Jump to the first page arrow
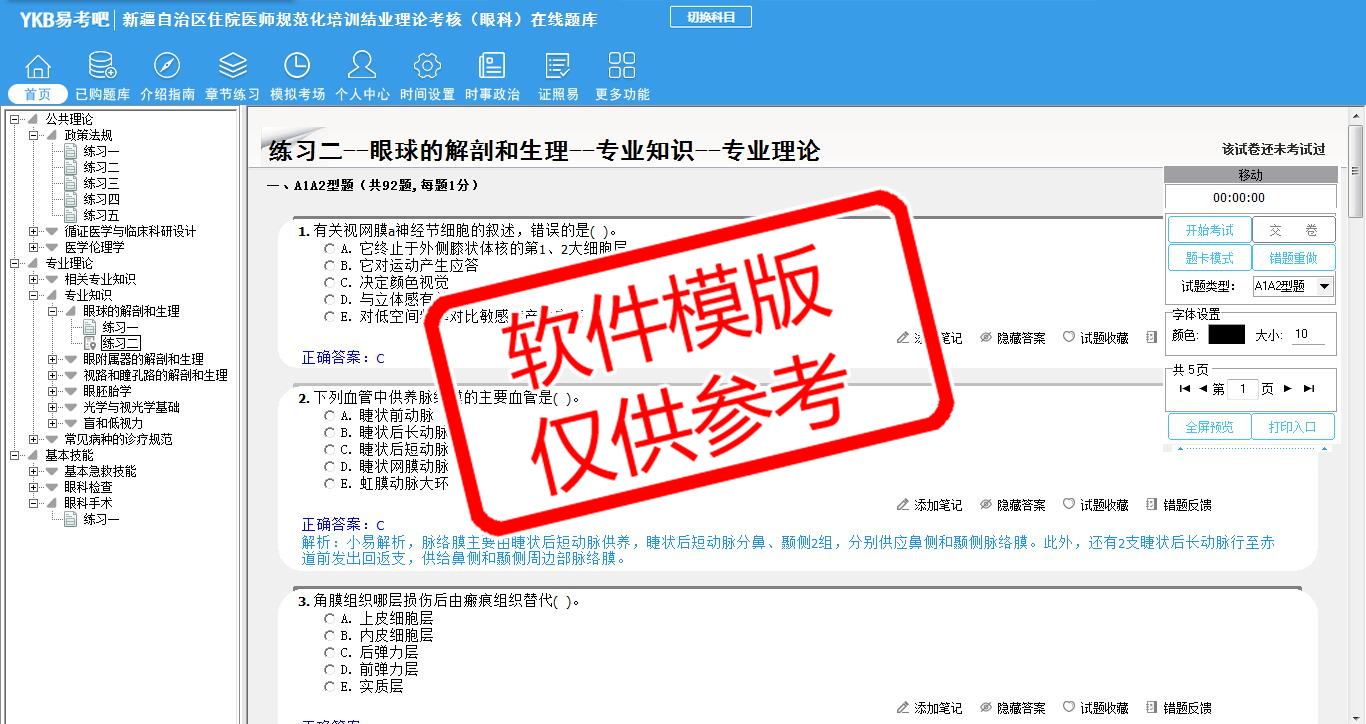1366x724 pixels. pyautogui.click(x=1185, y=389)
